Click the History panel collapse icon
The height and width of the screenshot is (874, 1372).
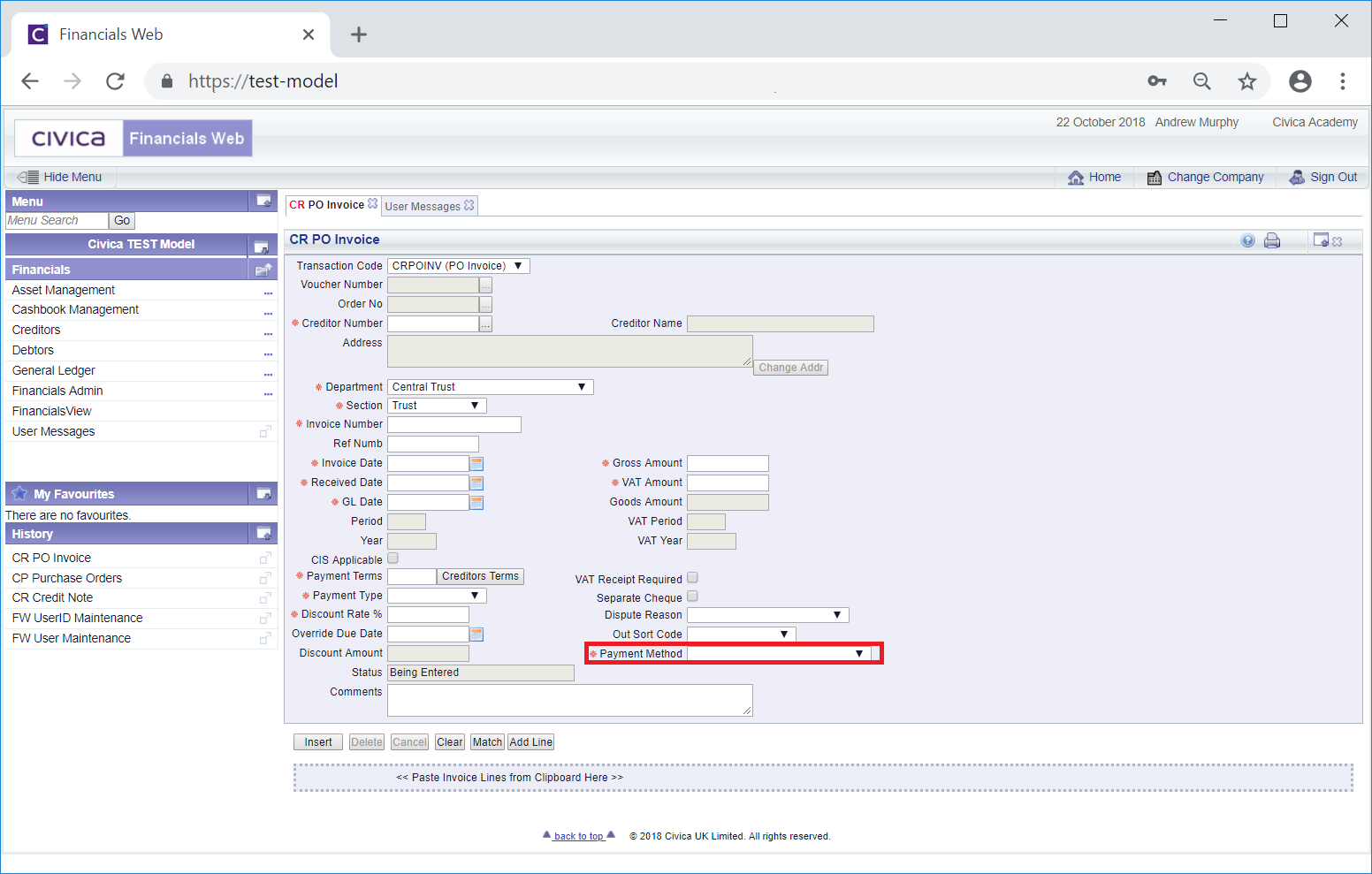click(263, 534)
